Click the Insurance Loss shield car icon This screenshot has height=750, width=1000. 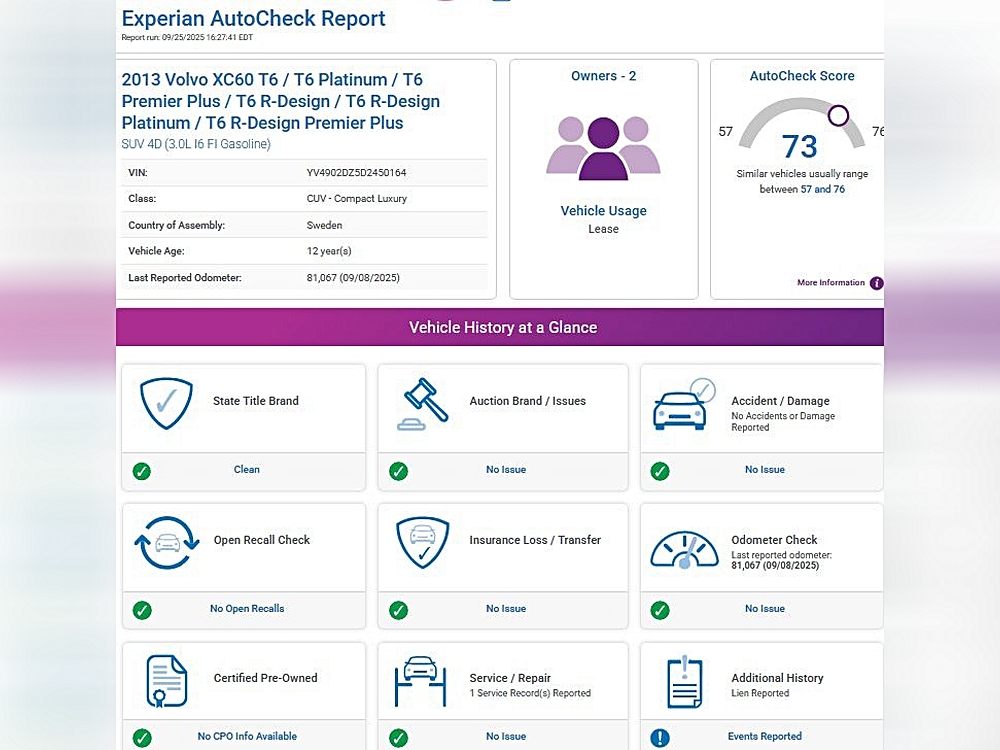tap(421, 542)
